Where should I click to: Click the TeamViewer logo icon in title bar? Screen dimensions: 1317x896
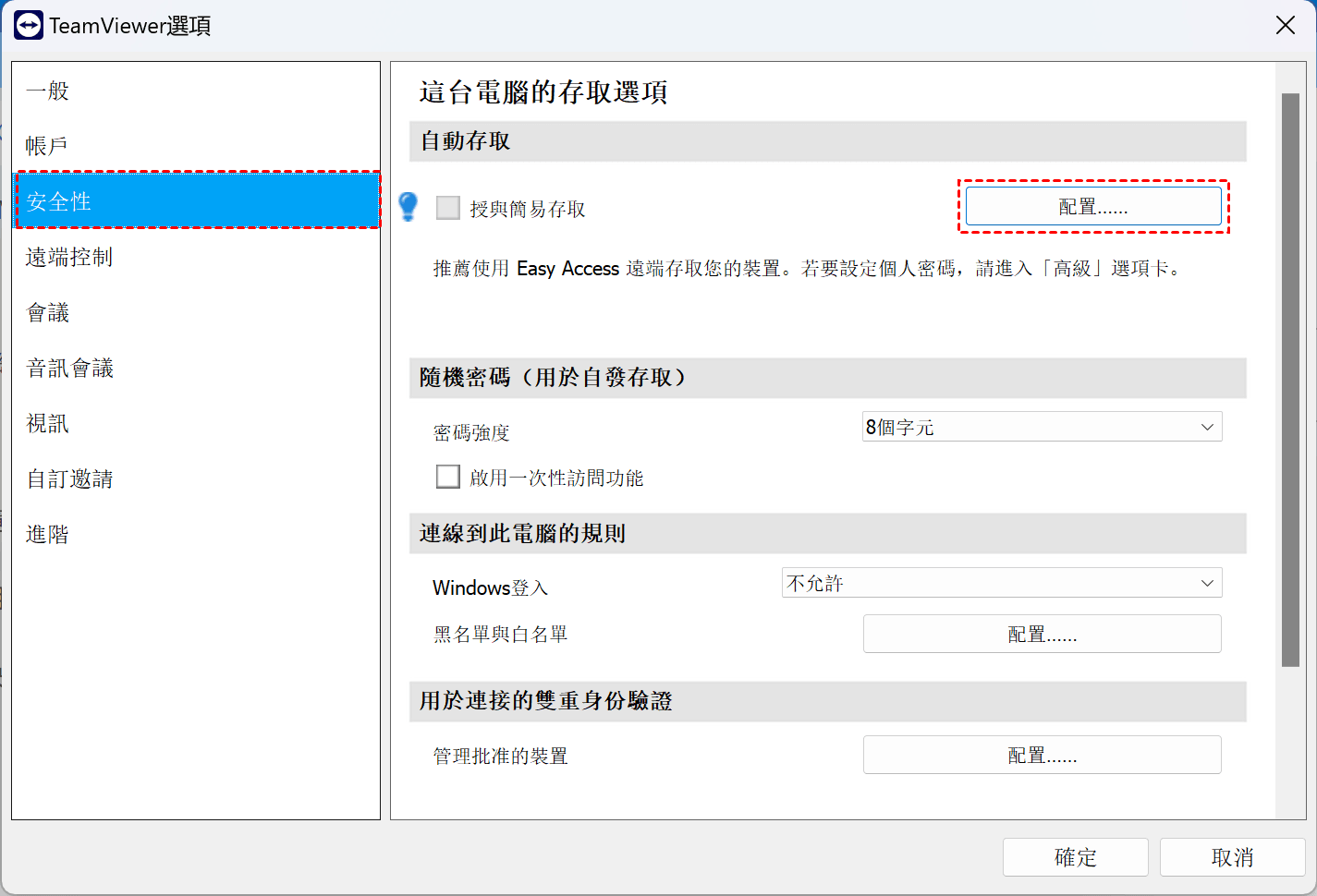pos(29,25)
